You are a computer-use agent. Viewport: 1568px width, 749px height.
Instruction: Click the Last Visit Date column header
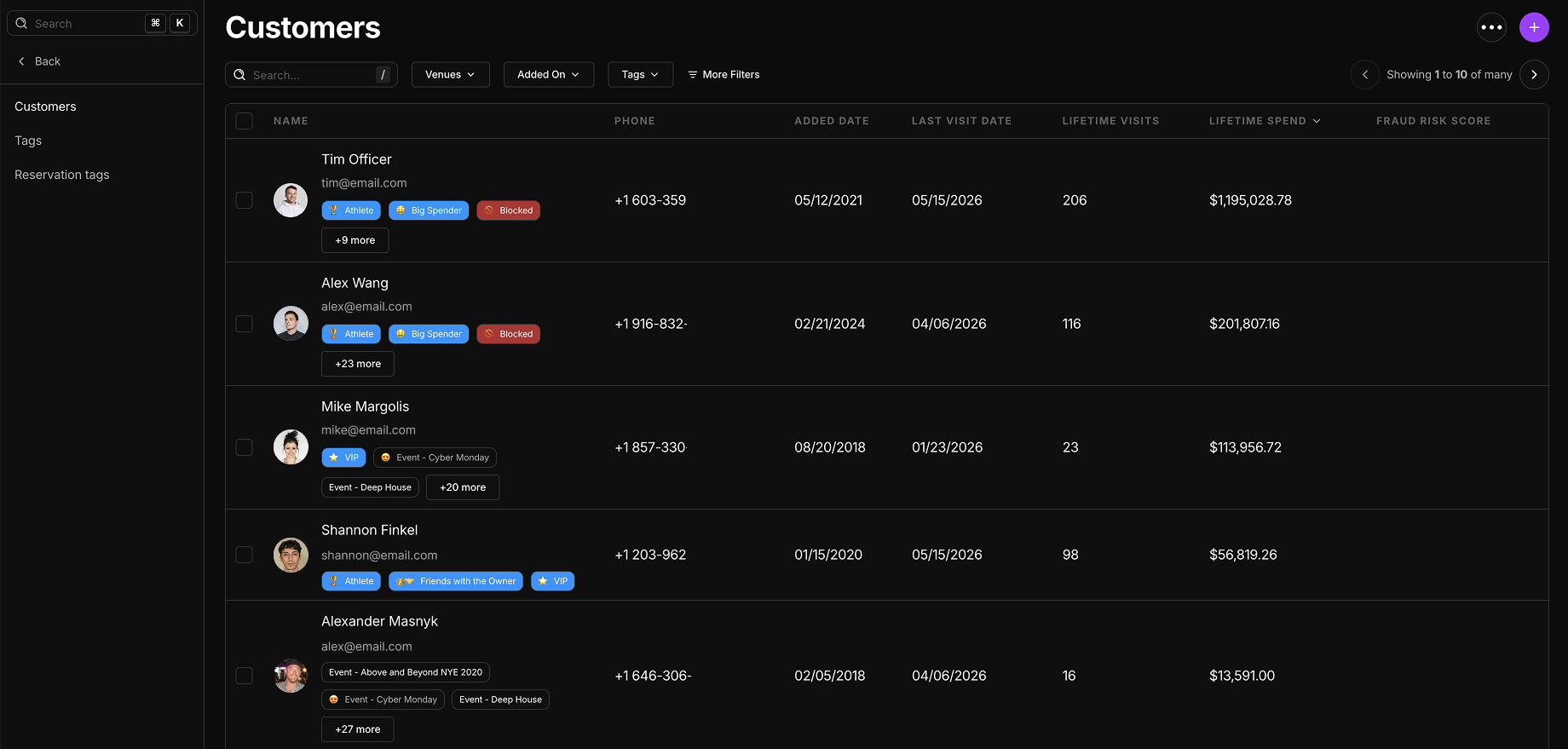[961, 121]
